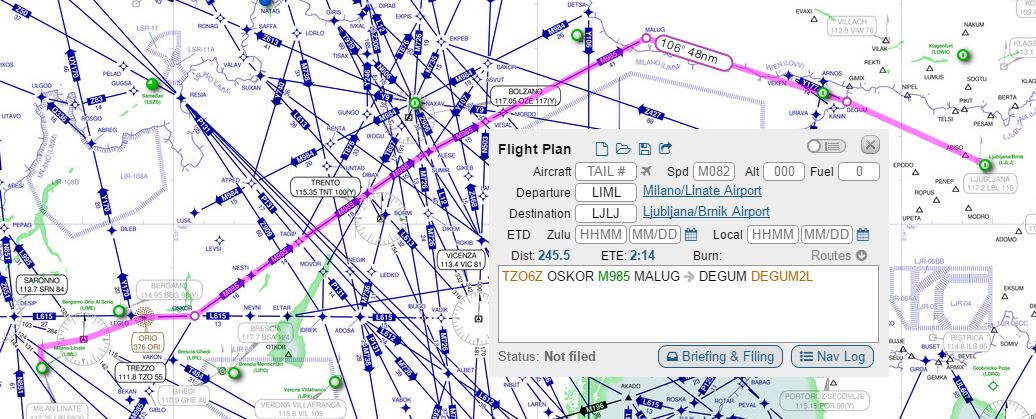This screenshot has width=1036, height=419.
Task: Open the Local date calendar picker
Action: coord(862,235)
